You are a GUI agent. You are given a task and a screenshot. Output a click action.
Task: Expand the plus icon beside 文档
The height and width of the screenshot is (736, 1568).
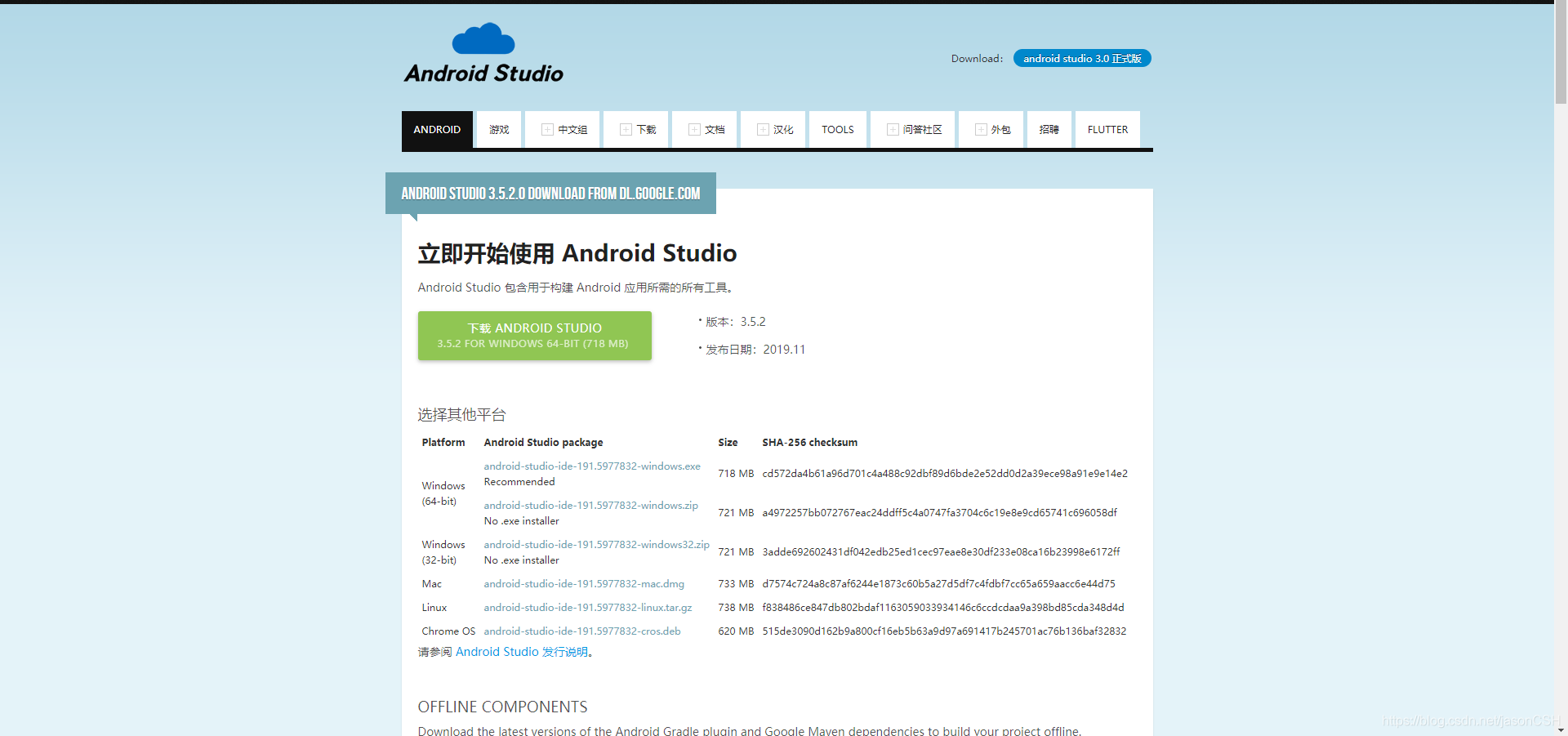coord(694,130)
